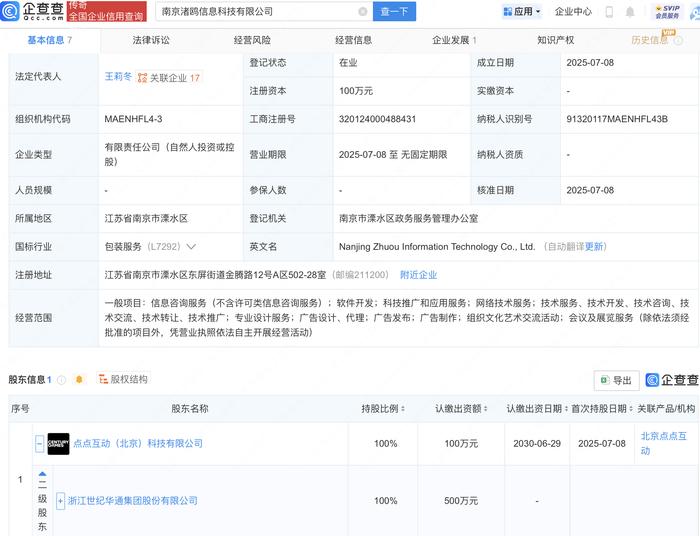Open 点点互动（北京）科技有限公司 shareholder link

pyautogui.click(x=138, y=444)
